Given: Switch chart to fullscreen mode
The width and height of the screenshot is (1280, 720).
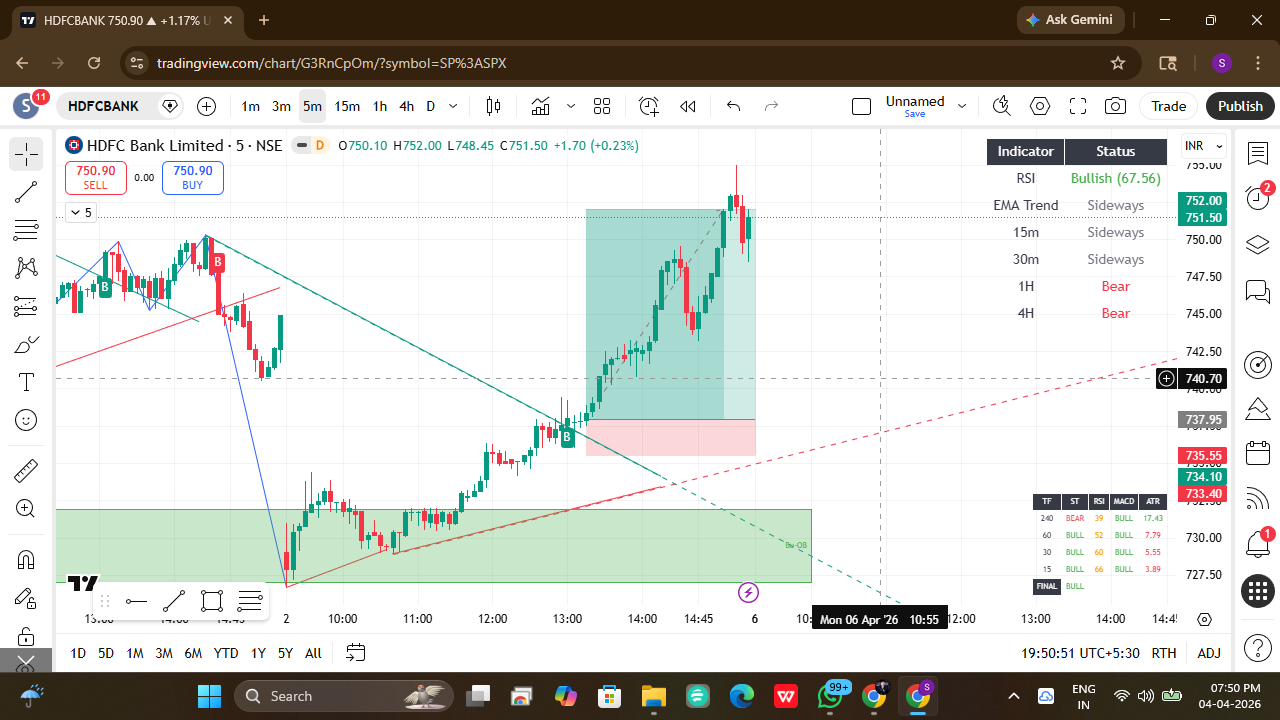Looking at the screenshot, I should pos(1078,106).
